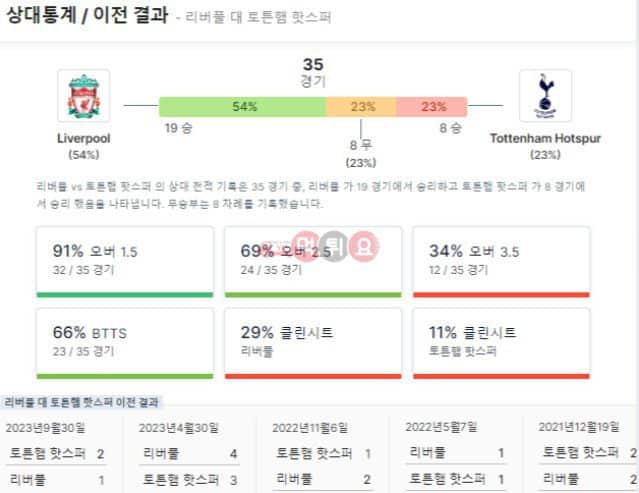Open the 2023년9월30일 match result

[56, 455]
